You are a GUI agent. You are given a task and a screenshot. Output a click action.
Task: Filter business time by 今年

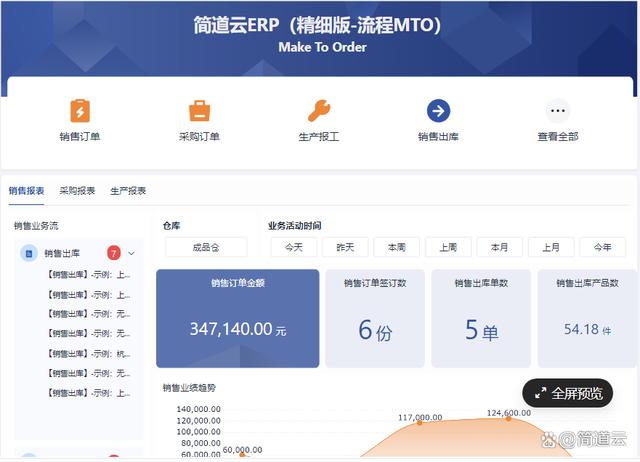point(602,247)
